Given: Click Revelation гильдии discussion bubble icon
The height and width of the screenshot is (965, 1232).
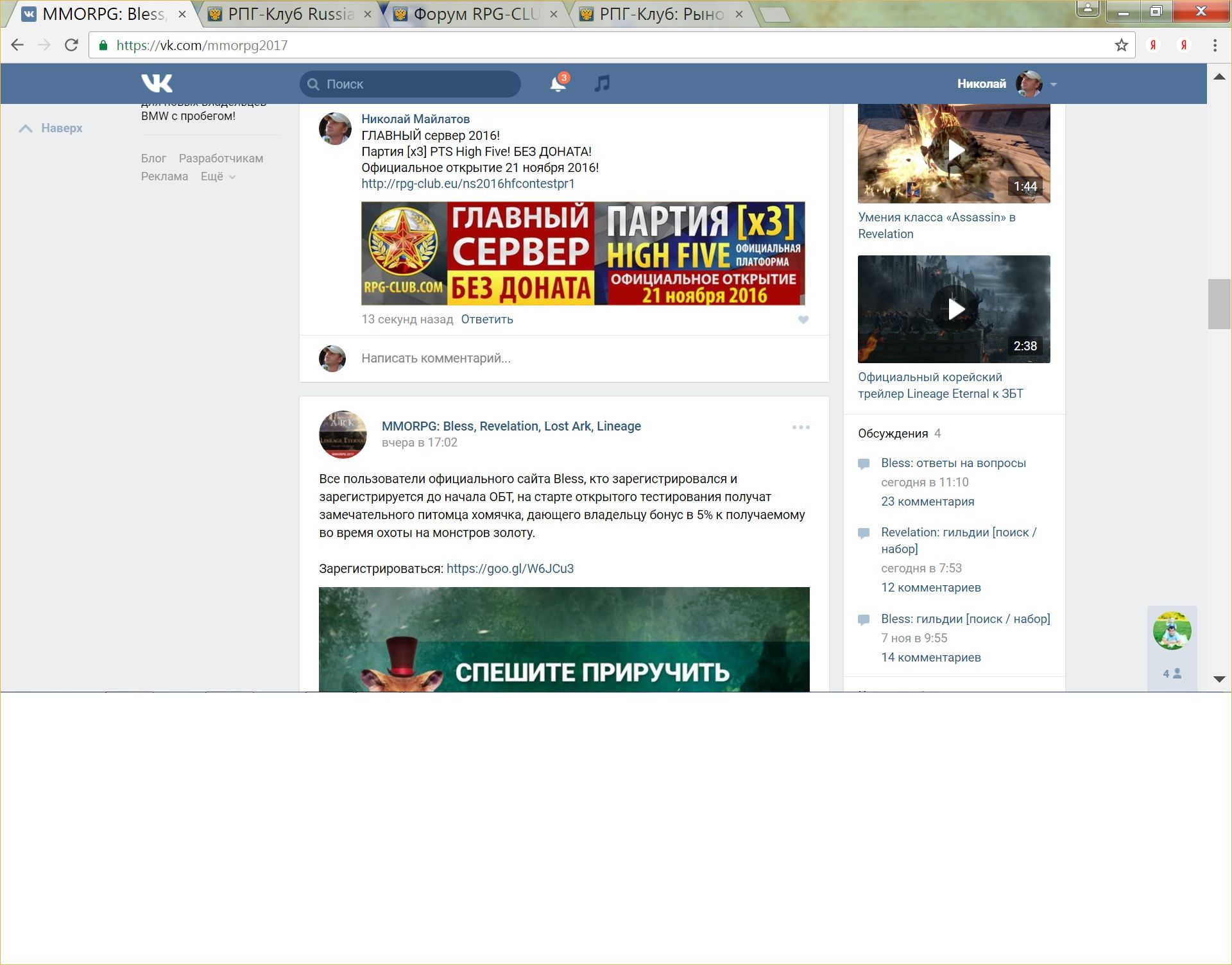Looking at the screenshot, I should [x=864, y=533].
